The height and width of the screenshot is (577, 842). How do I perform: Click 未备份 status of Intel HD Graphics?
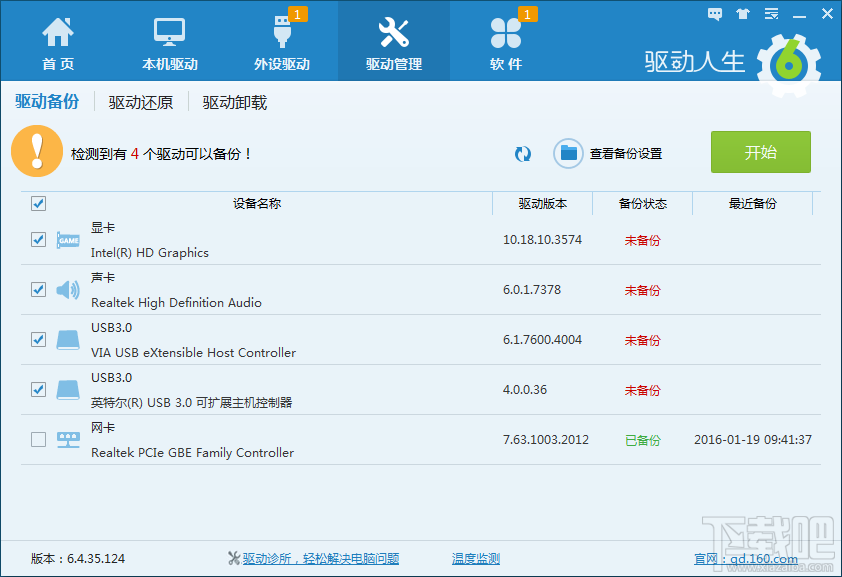pos(642,240)
